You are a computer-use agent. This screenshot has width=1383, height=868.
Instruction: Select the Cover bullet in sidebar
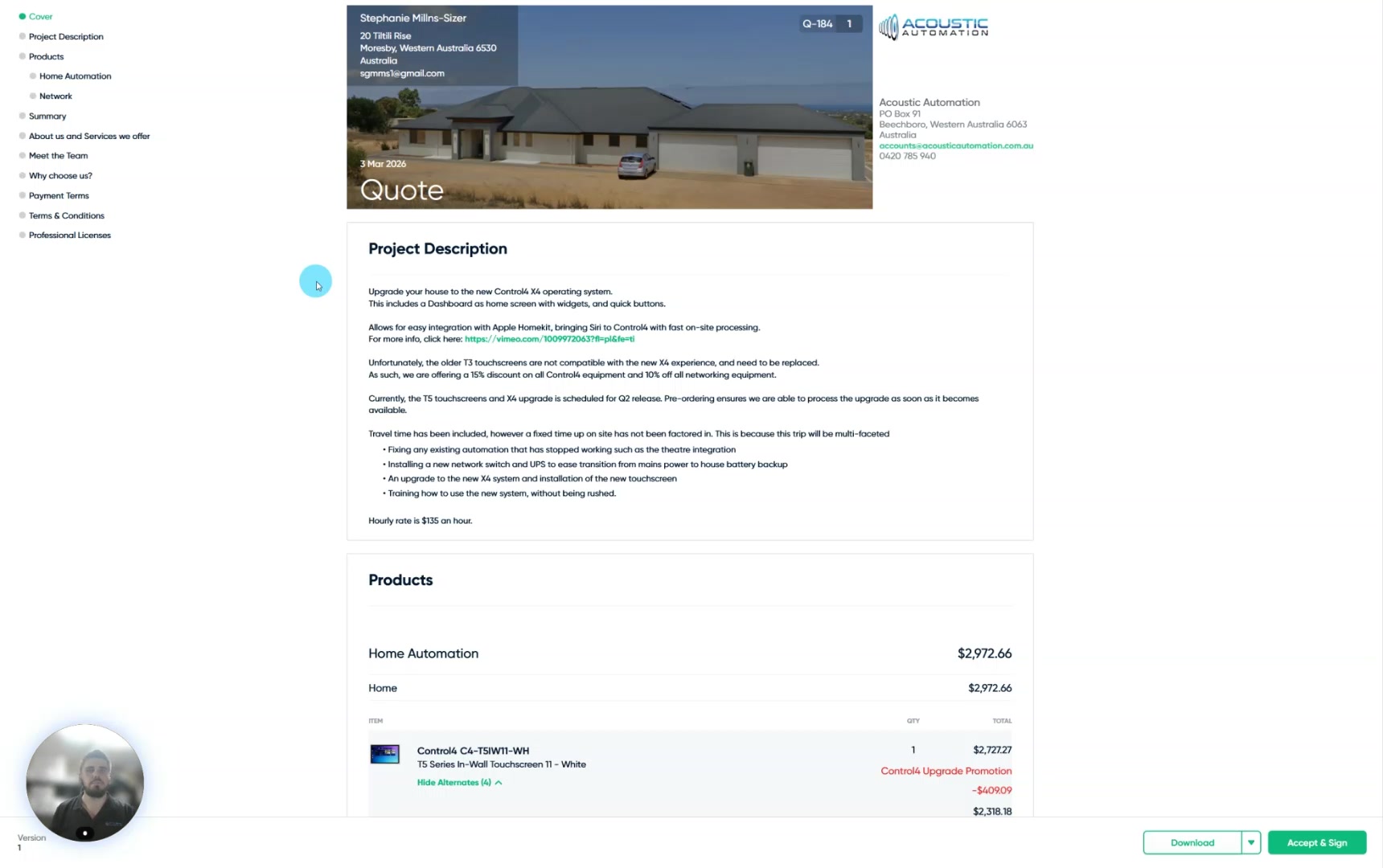23,16
